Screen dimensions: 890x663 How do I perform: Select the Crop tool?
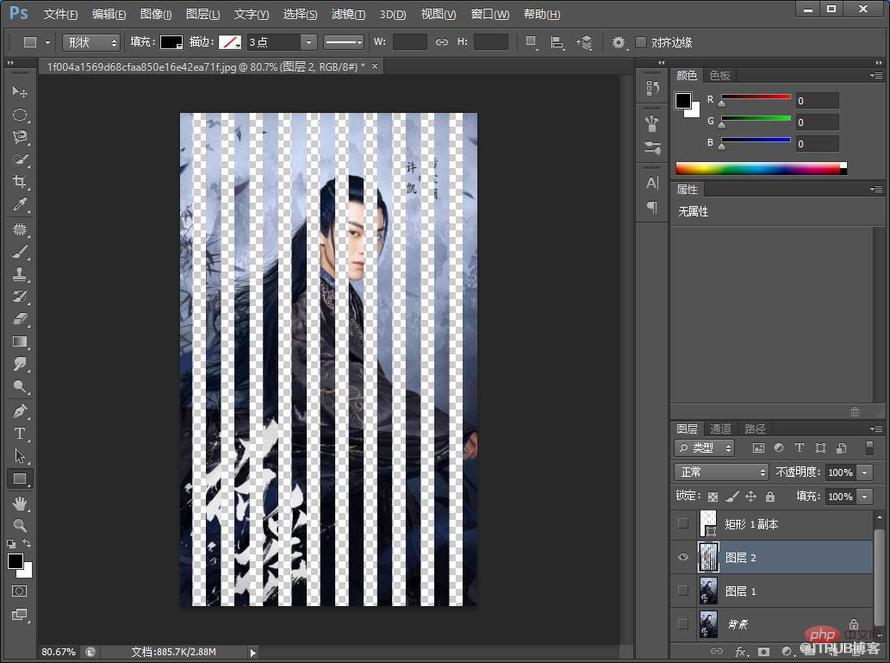[x=20, y=182]
